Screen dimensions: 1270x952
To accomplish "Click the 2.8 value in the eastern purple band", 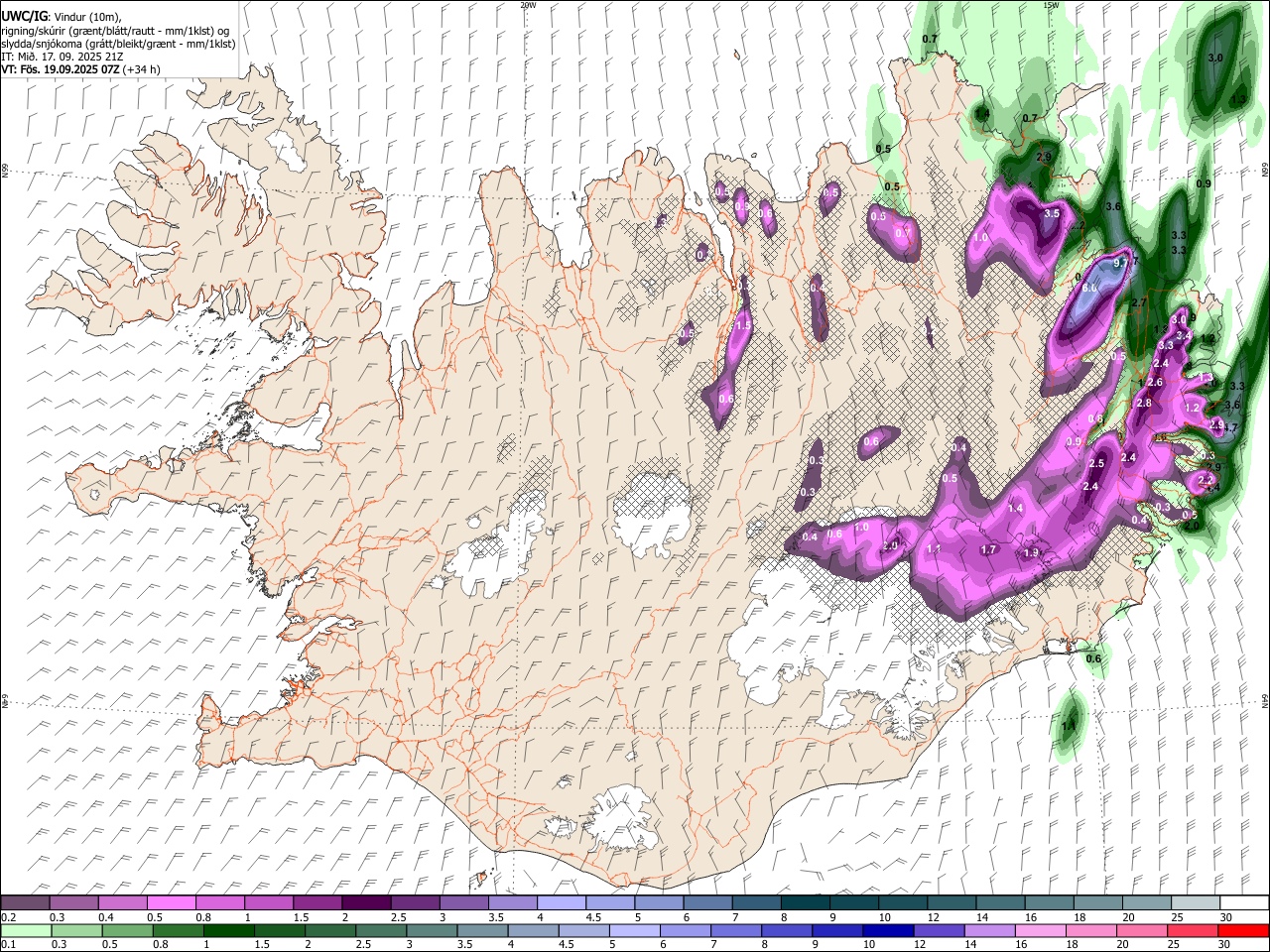I will 1144,403.
